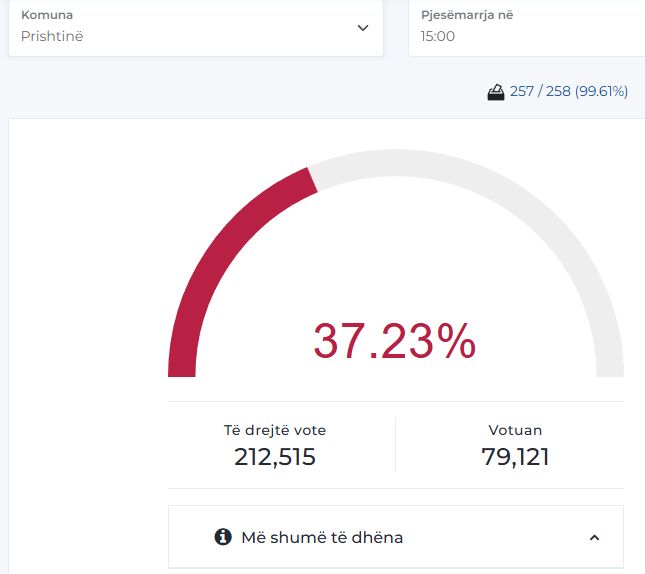Open the Komuna dropdown arrow
This screenshot has height=574, width=645.
pyautogui.click(x=363, y=28)
